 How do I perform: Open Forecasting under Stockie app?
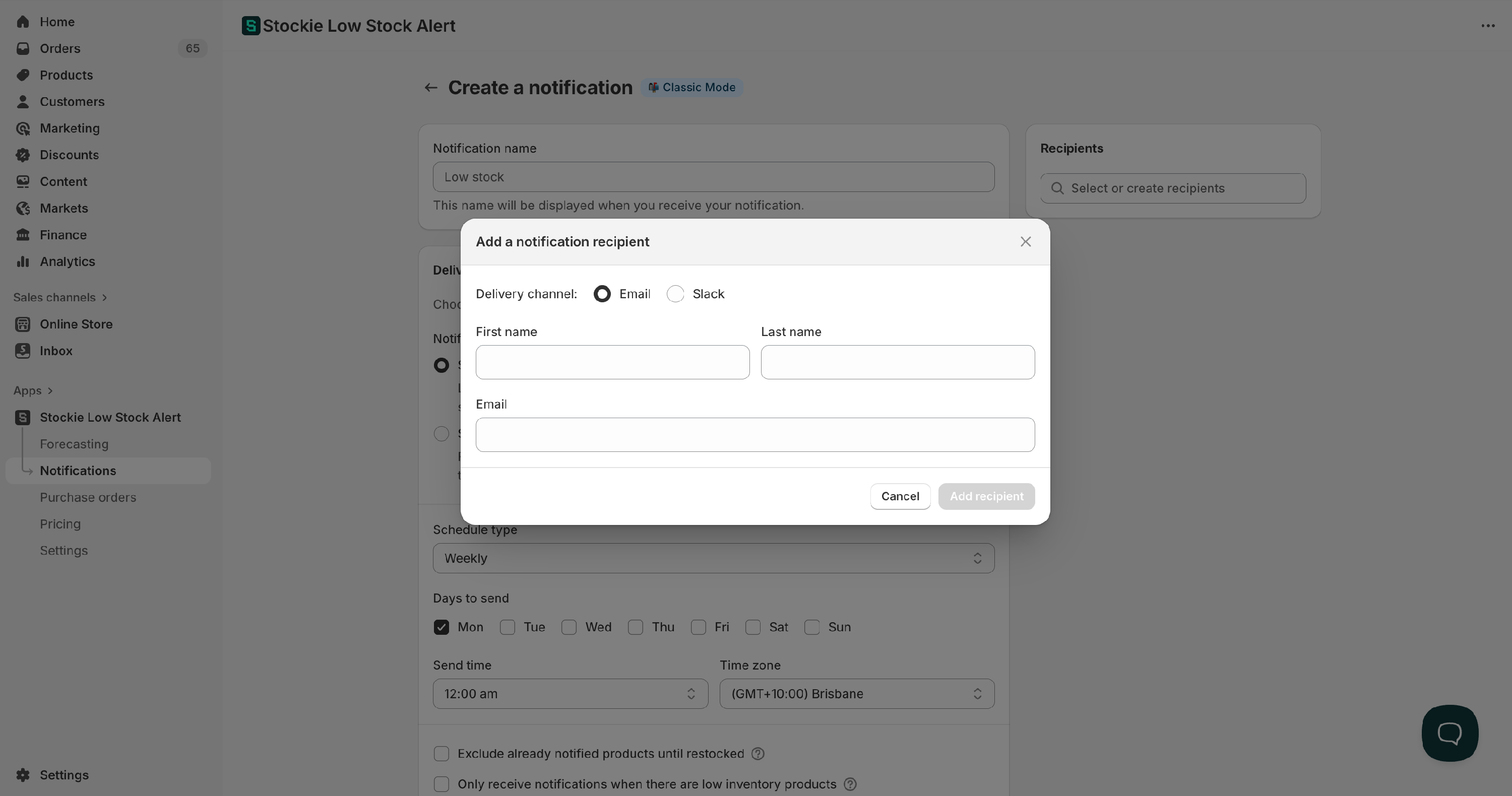point(74,444)
